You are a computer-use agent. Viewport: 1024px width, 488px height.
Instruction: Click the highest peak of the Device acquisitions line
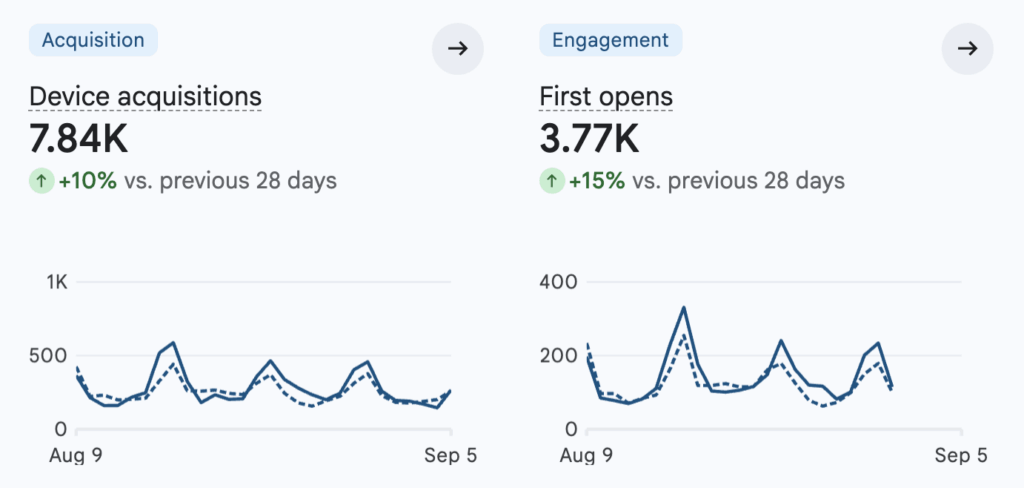coord(173,342)
